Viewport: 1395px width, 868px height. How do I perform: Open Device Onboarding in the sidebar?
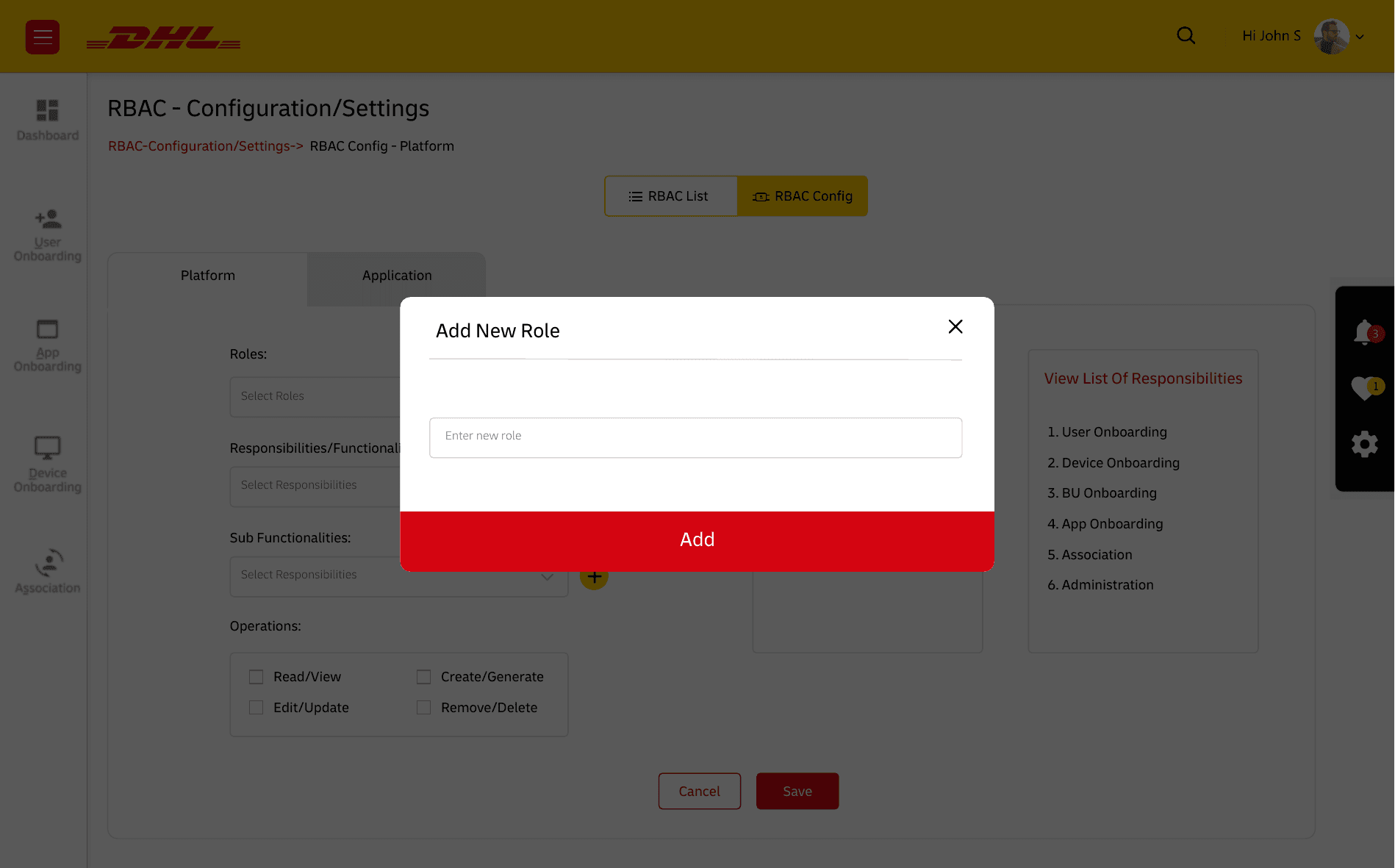click(48, 465)
